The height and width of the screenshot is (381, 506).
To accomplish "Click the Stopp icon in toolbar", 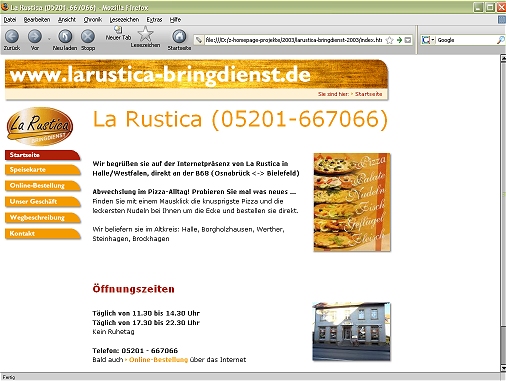I will point(88,36).
